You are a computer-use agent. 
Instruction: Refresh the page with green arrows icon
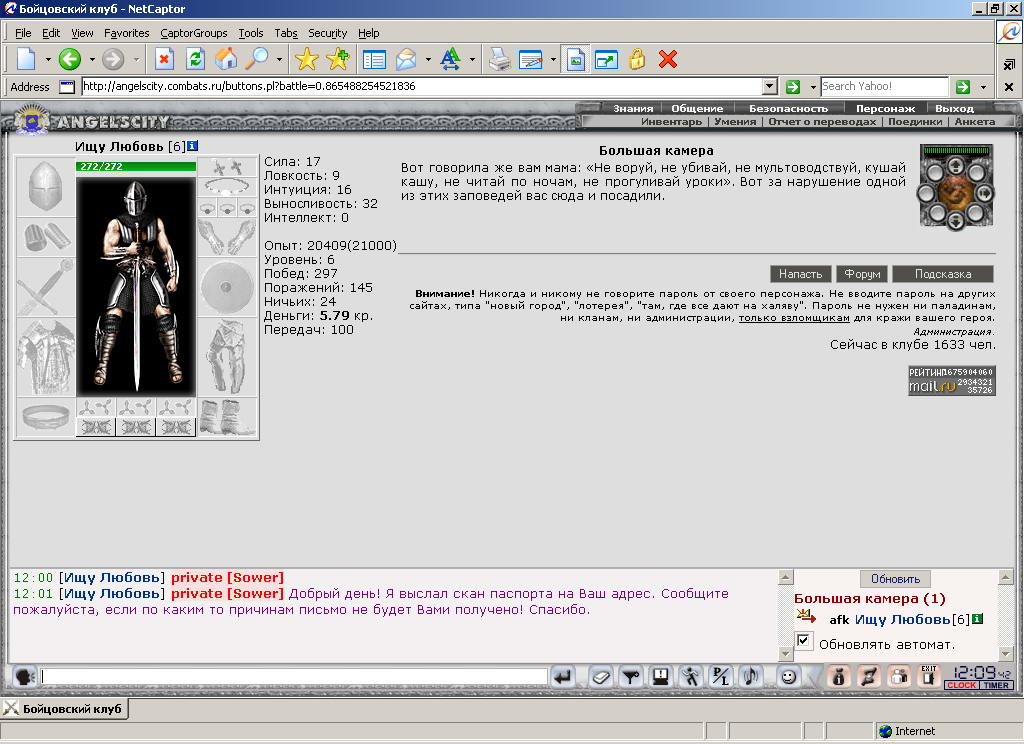click(x=195, y=59)
